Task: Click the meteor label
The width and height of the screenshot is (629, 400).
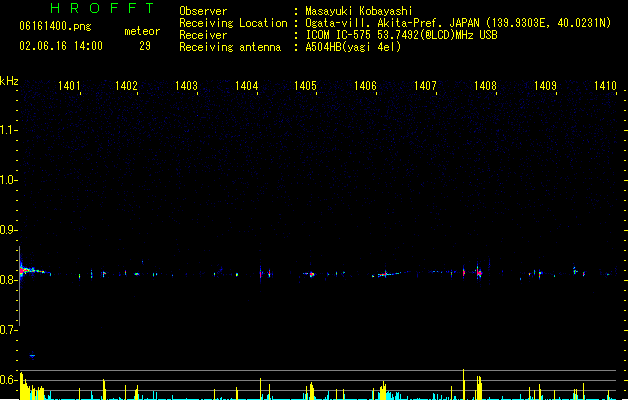Action: (x=142, y=31)
